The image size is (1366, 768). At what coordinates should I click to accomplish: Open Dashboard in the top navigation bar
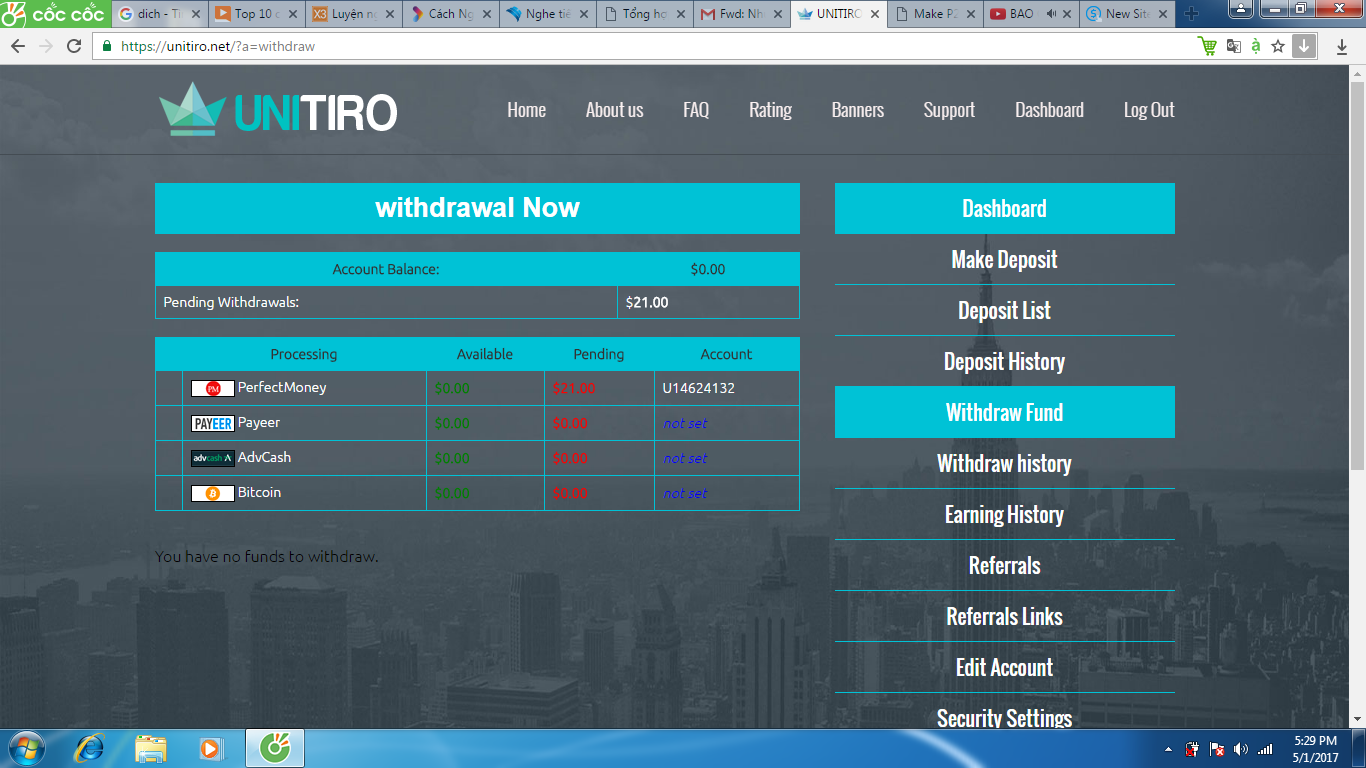pos(1049,110)
